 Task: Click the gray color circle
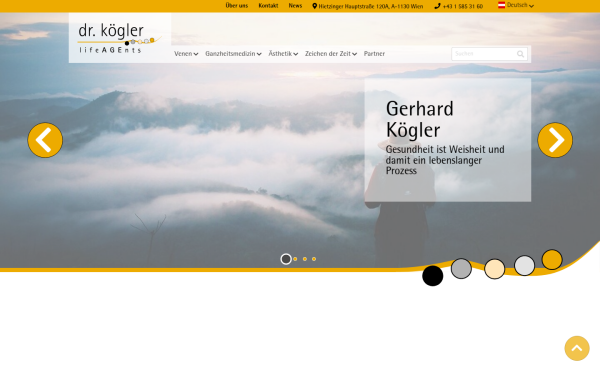click(461, 269)
